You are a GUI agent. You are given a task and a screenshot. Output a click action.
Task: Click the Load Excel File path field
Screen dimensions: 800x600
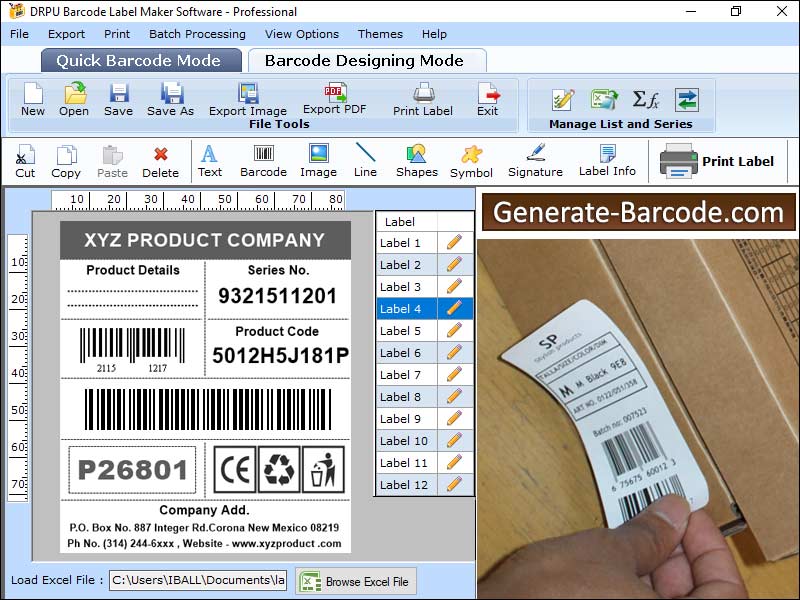(x=197, y=580)
